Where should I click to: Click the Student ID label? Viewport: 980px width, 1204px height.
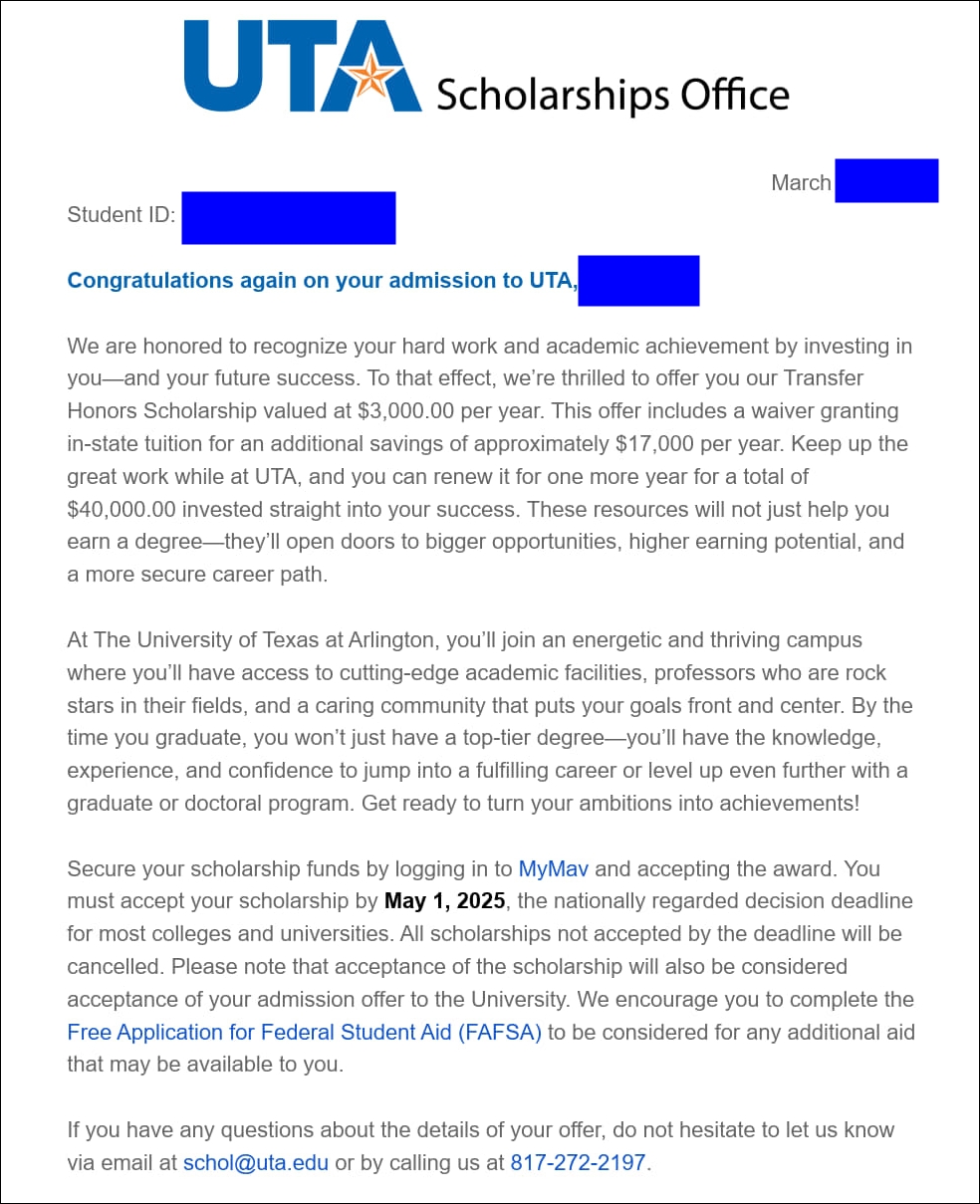(121, 215)
